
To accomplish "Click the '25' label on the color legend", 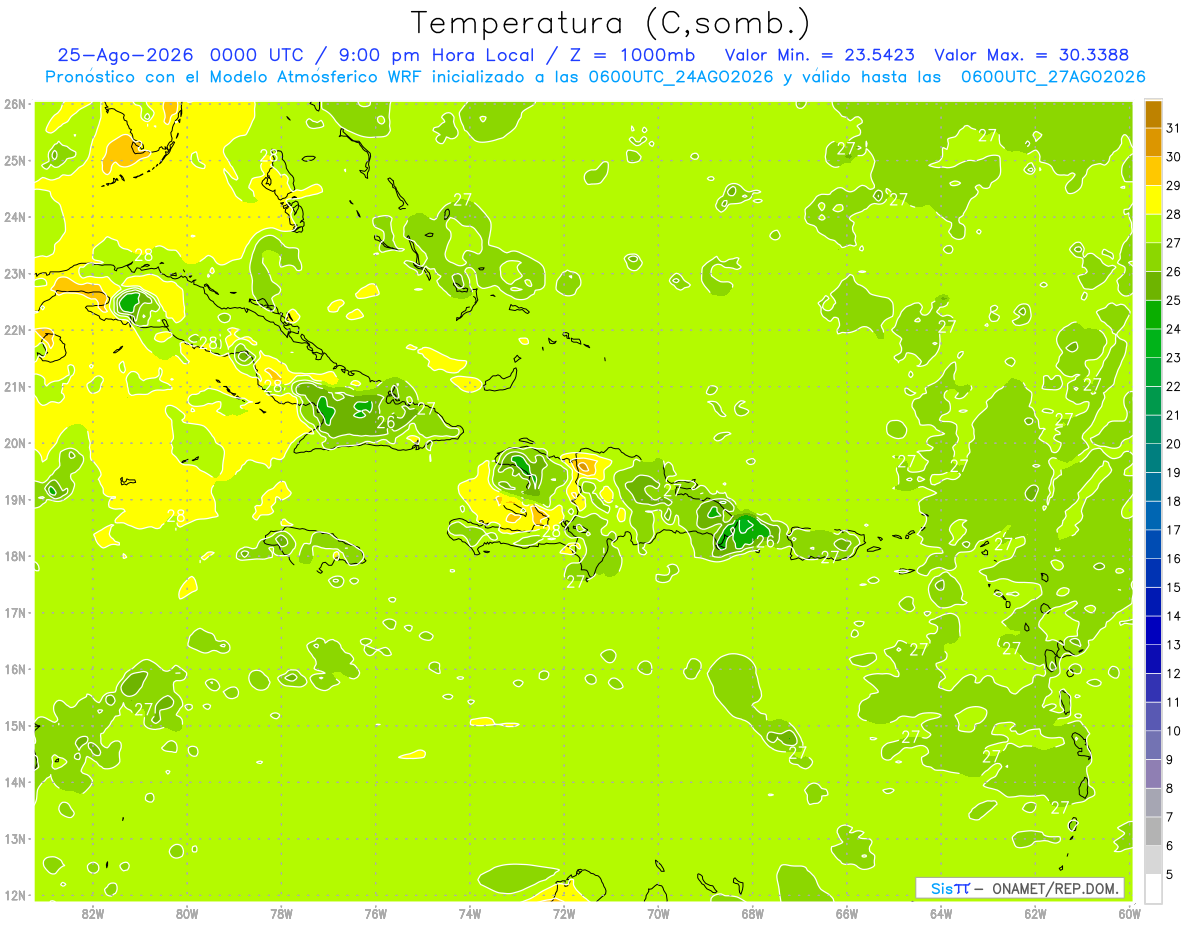I will click(x=1173, y=300).
